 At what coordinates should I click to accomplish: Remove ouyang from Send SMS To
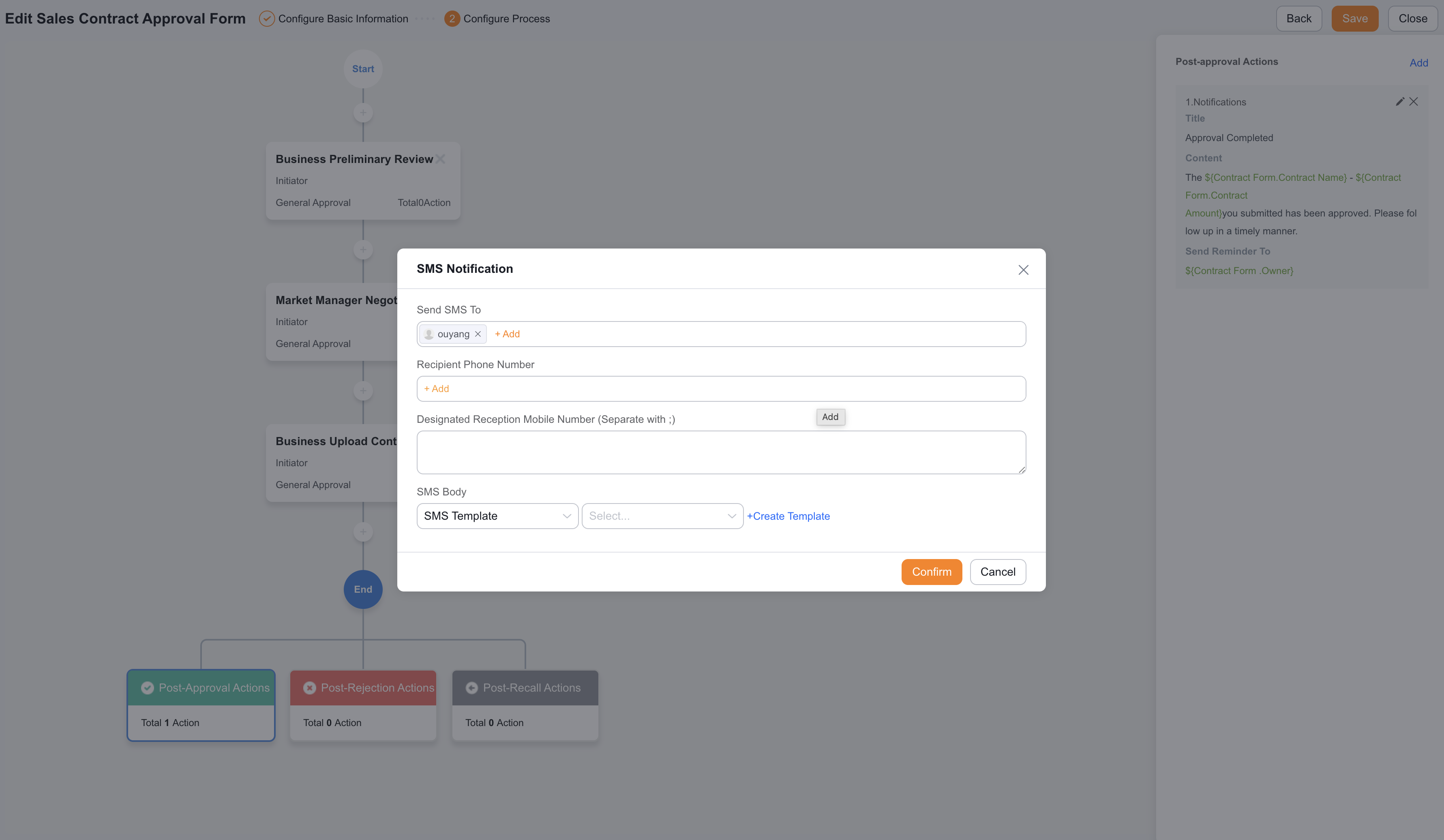(x=478, y=334)
